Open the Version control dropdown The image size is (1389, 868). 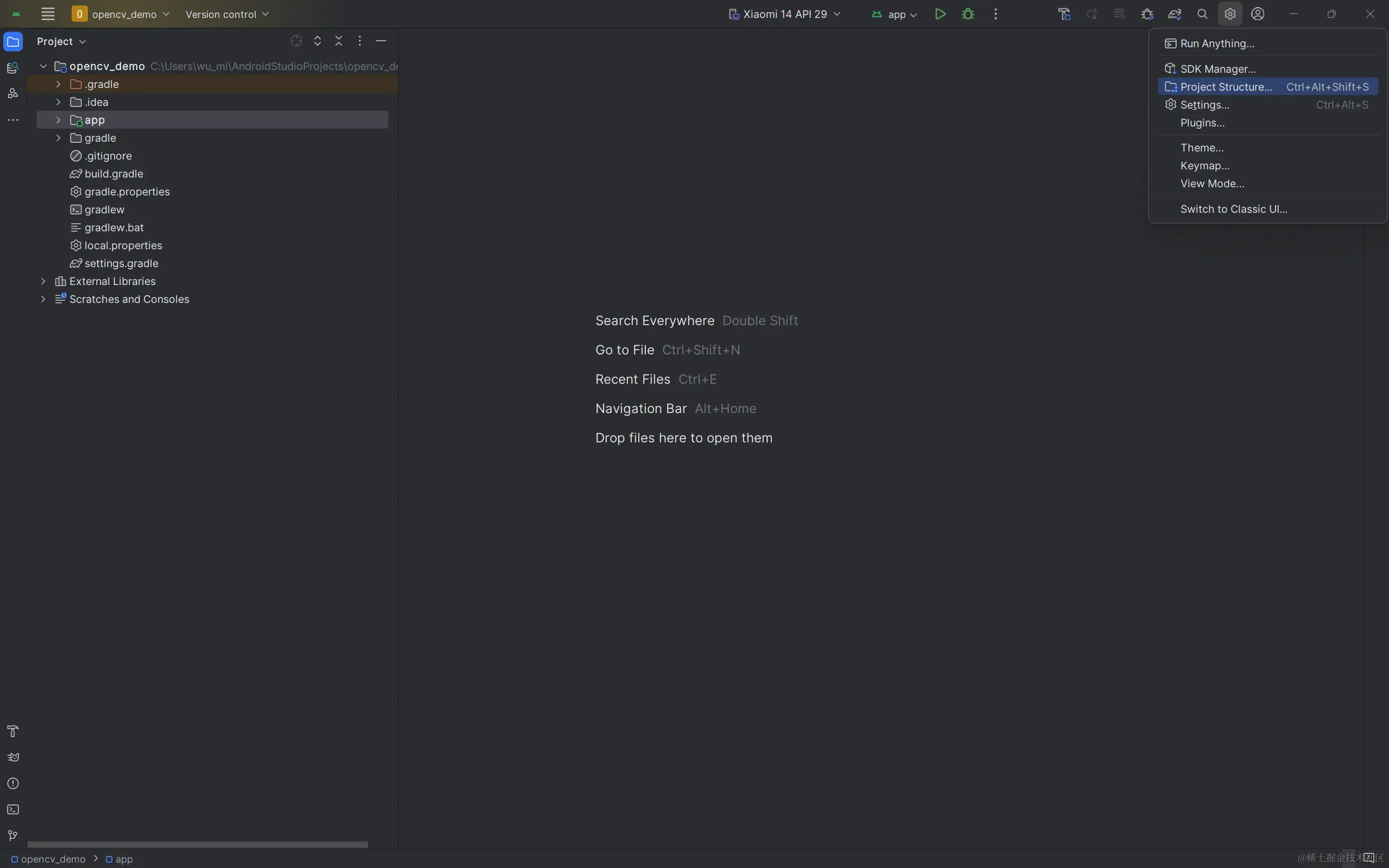click(x=227, y=14)
